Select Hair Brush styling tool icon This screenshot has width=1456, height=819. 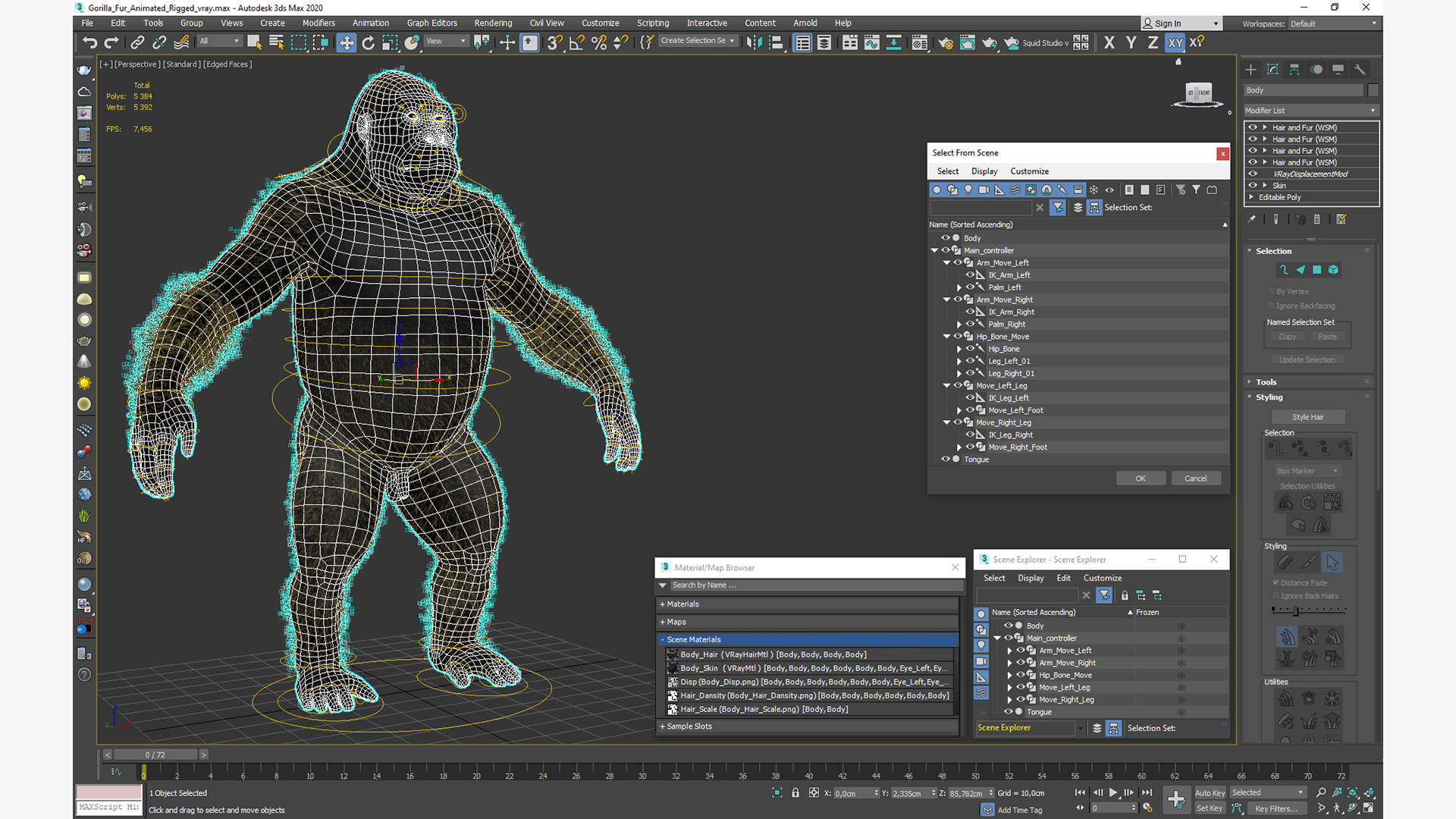1285,562
